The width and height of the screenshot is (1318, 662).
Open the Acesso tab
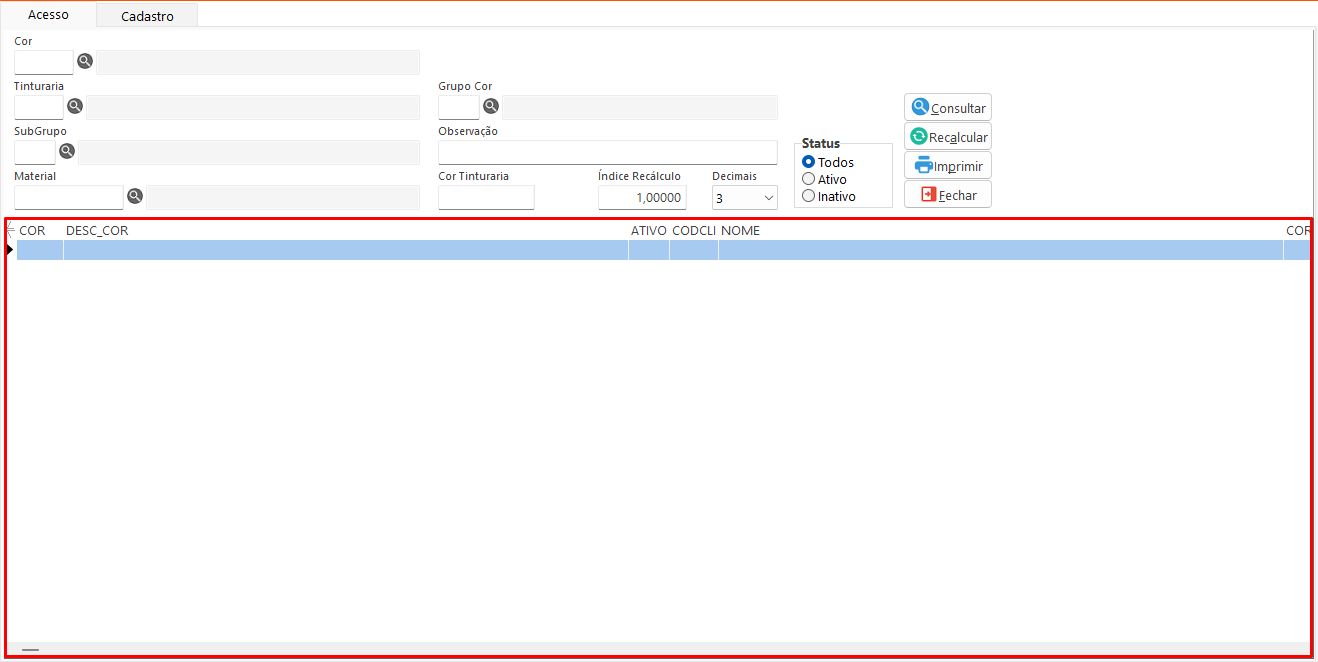pos(48,15)
